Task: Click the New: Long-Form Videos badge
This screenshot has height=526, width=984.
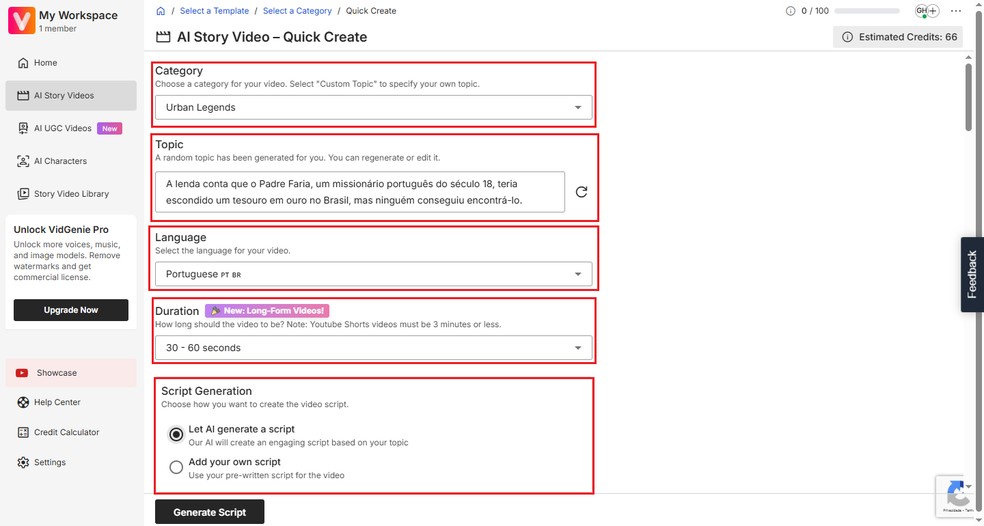Action: [x=267, y=311]
